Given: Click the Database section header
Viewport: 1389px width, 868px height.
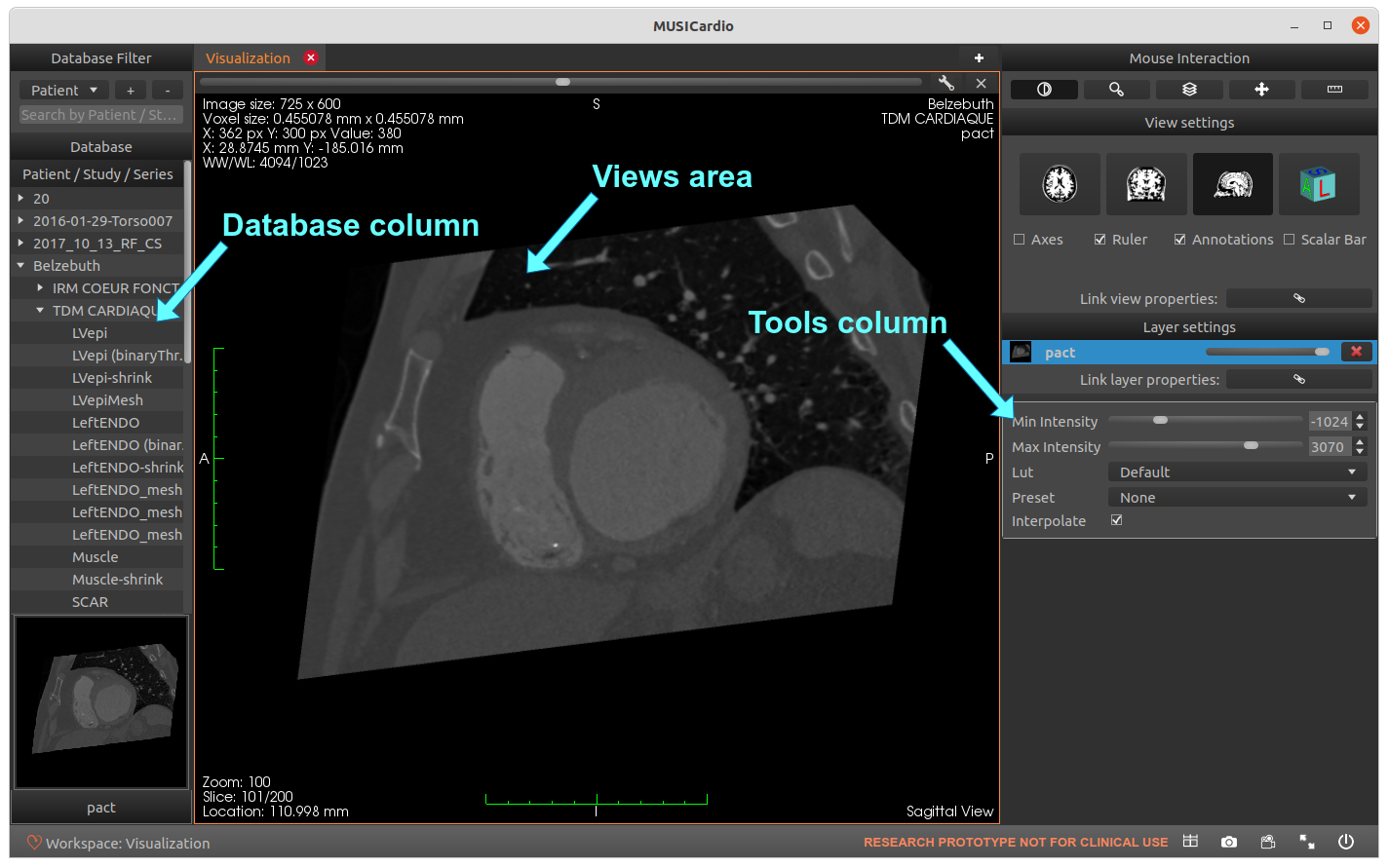Looking at the screenshot, I should pyautogui.click(x=101, y=146).
